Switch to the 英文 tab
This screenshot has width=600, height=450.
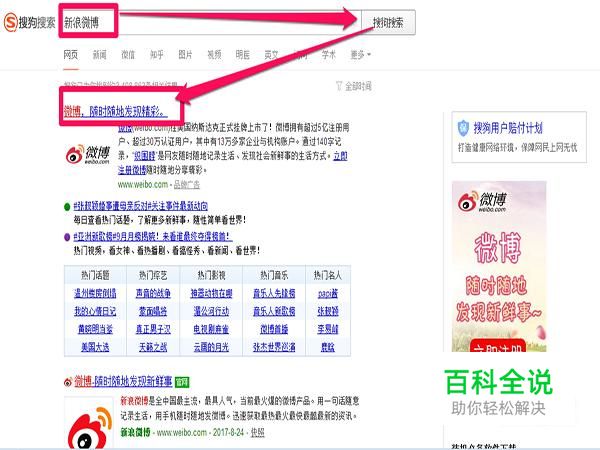[271, 55]
